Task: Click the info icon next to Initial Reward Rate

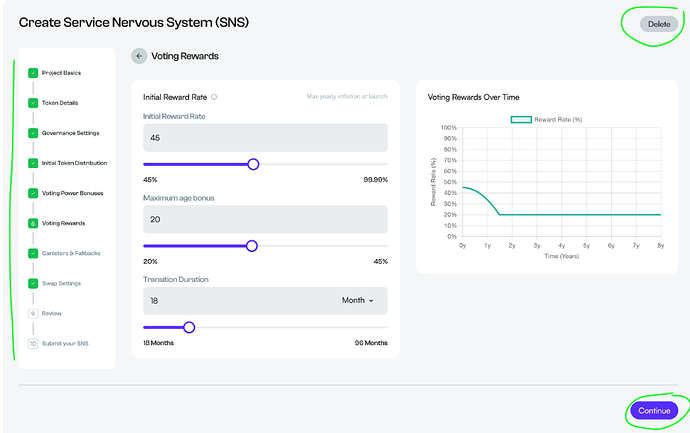Action: 214,97
